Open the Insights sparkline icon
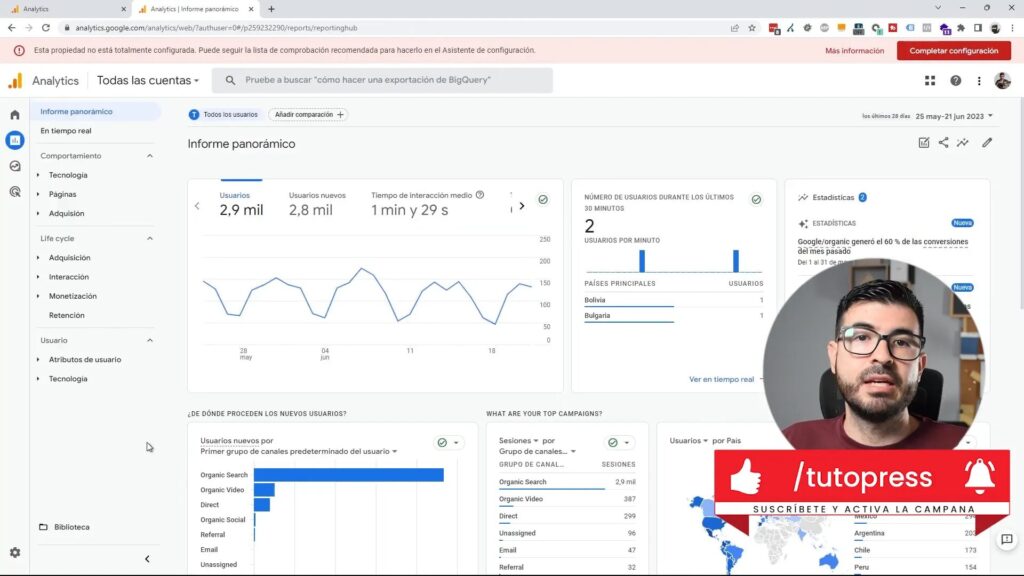 pos(963,142)
